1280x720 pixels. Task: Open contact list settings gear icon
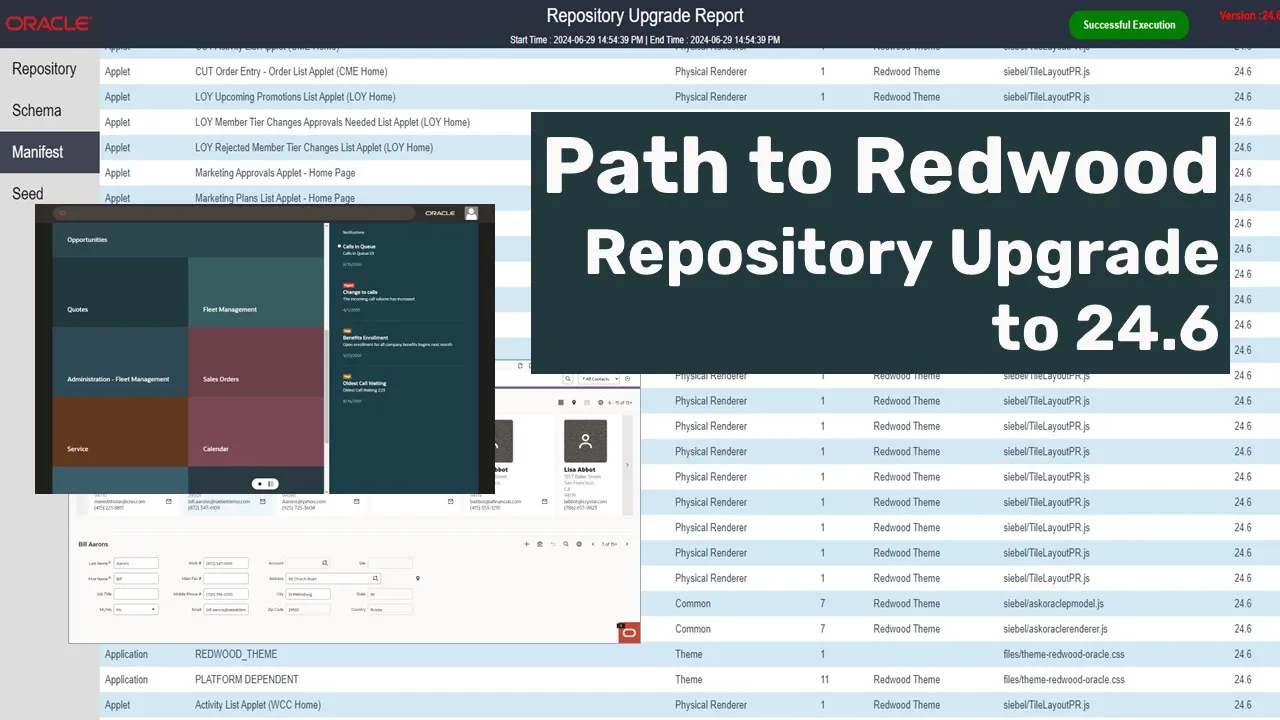[600, 402]
